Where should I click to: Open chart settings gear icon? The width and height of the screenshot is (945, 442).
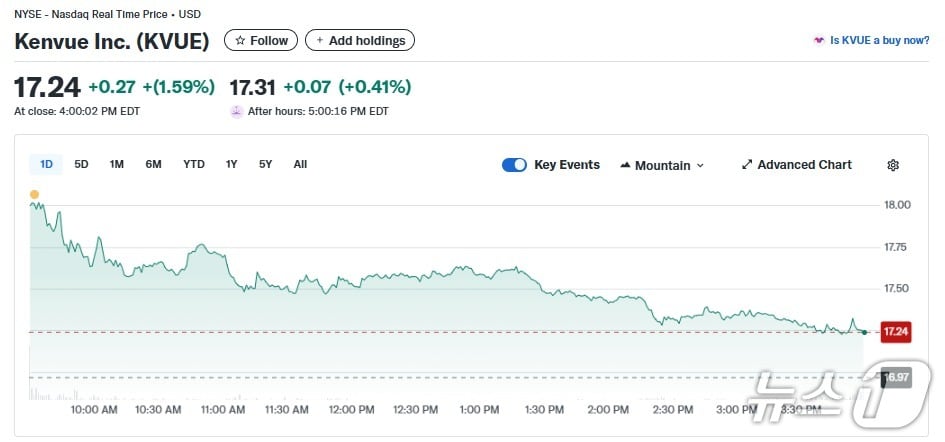893,165
